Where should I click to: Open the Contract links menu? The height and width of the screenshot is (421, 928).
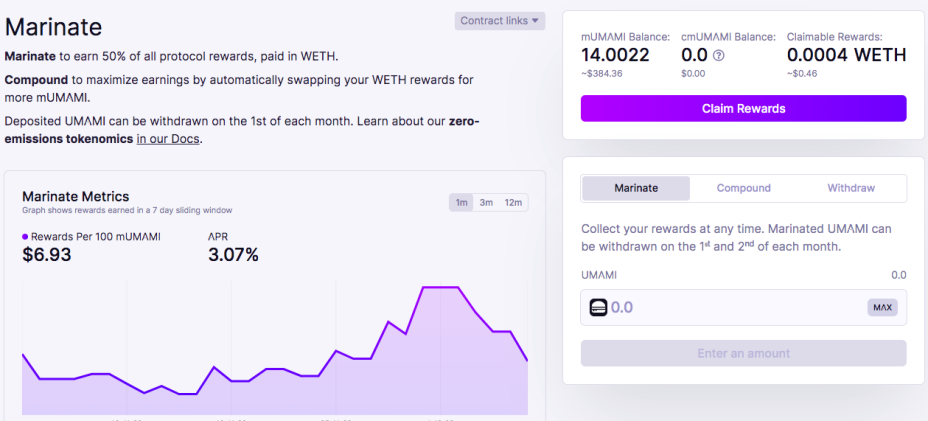coord(500,21)
